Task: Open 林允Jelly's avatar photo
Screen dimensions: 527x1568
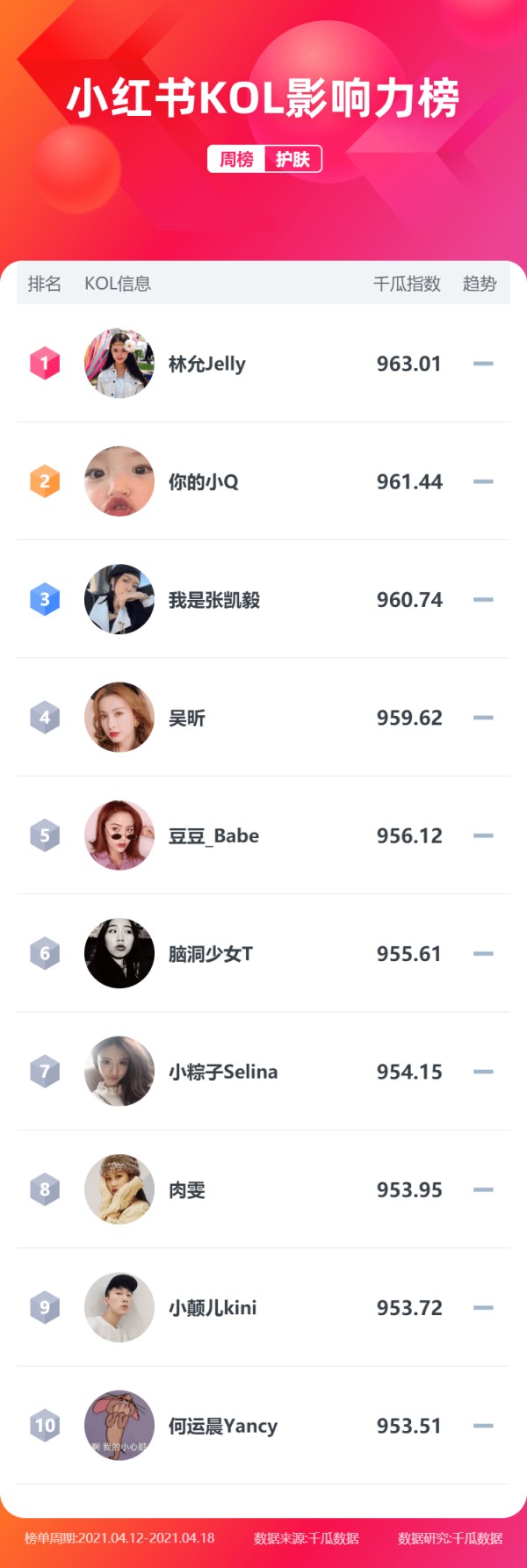Action: pos(119,364)
